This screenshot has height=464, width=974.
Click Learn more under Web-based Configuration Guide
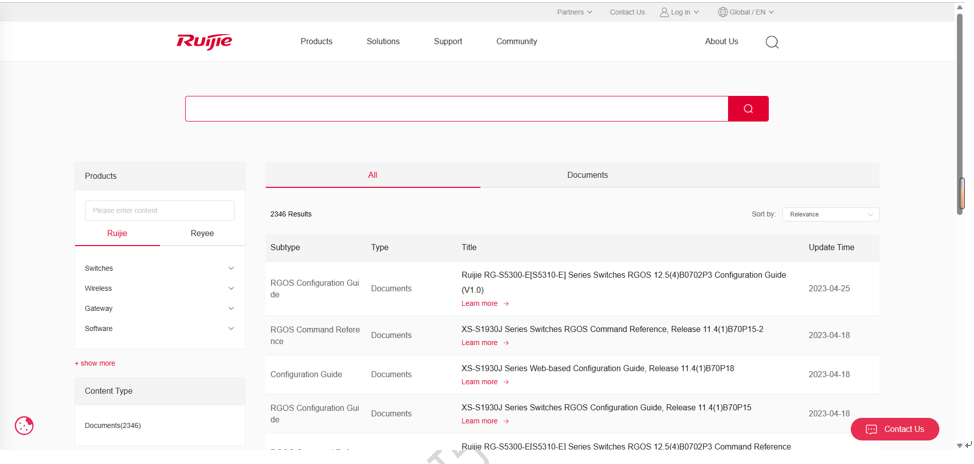tap(485, 382)
